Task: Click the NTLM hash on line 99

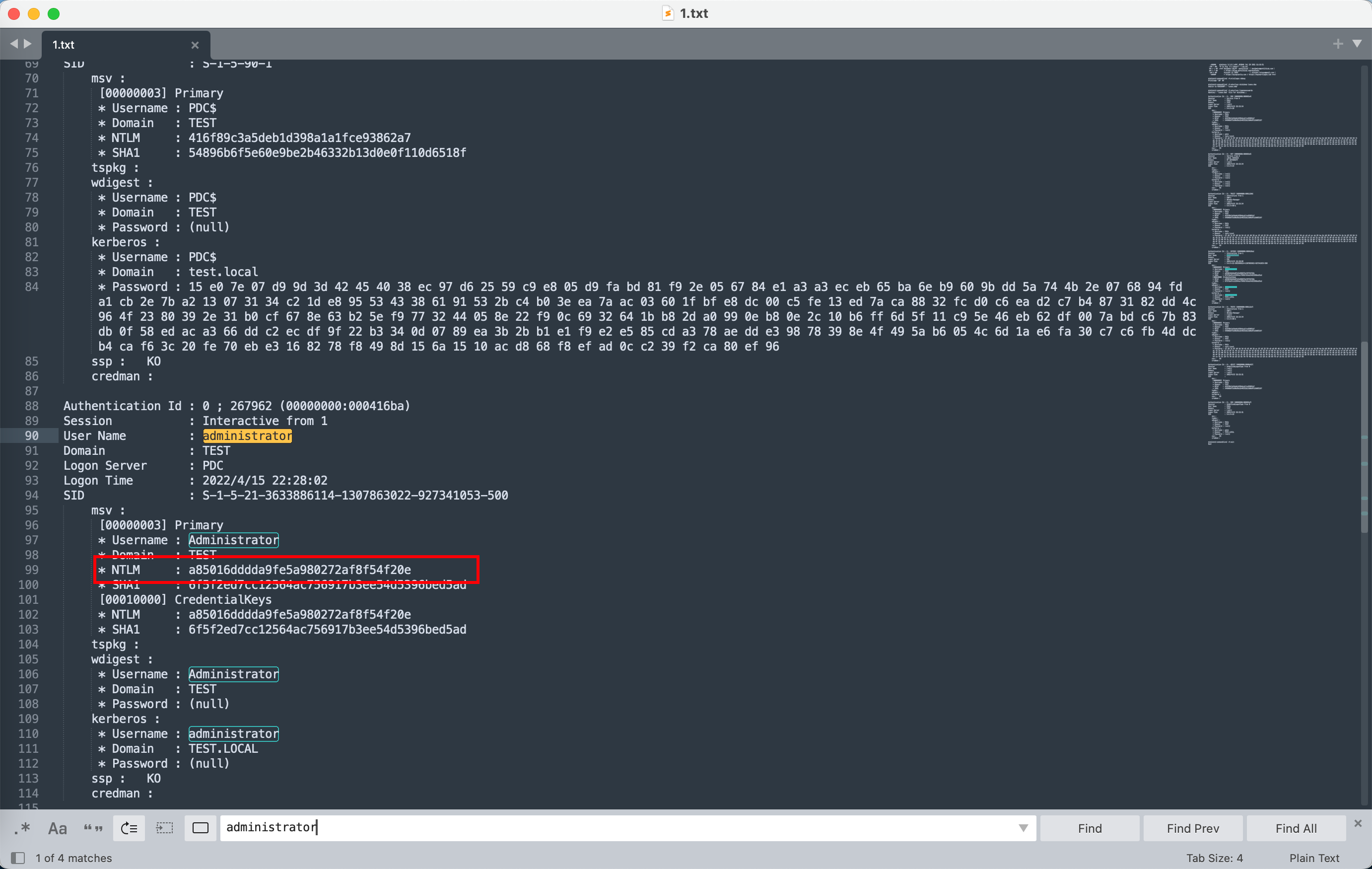Action: tap(300, 570)
